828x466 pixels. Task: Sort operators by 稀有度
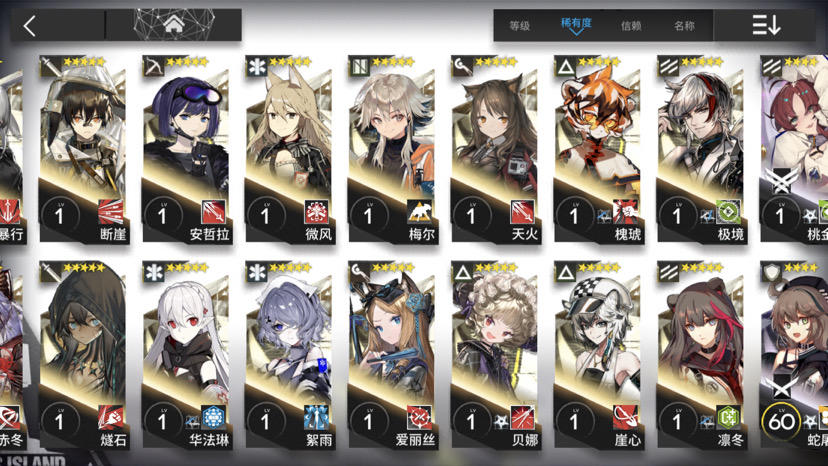(576, 24)
